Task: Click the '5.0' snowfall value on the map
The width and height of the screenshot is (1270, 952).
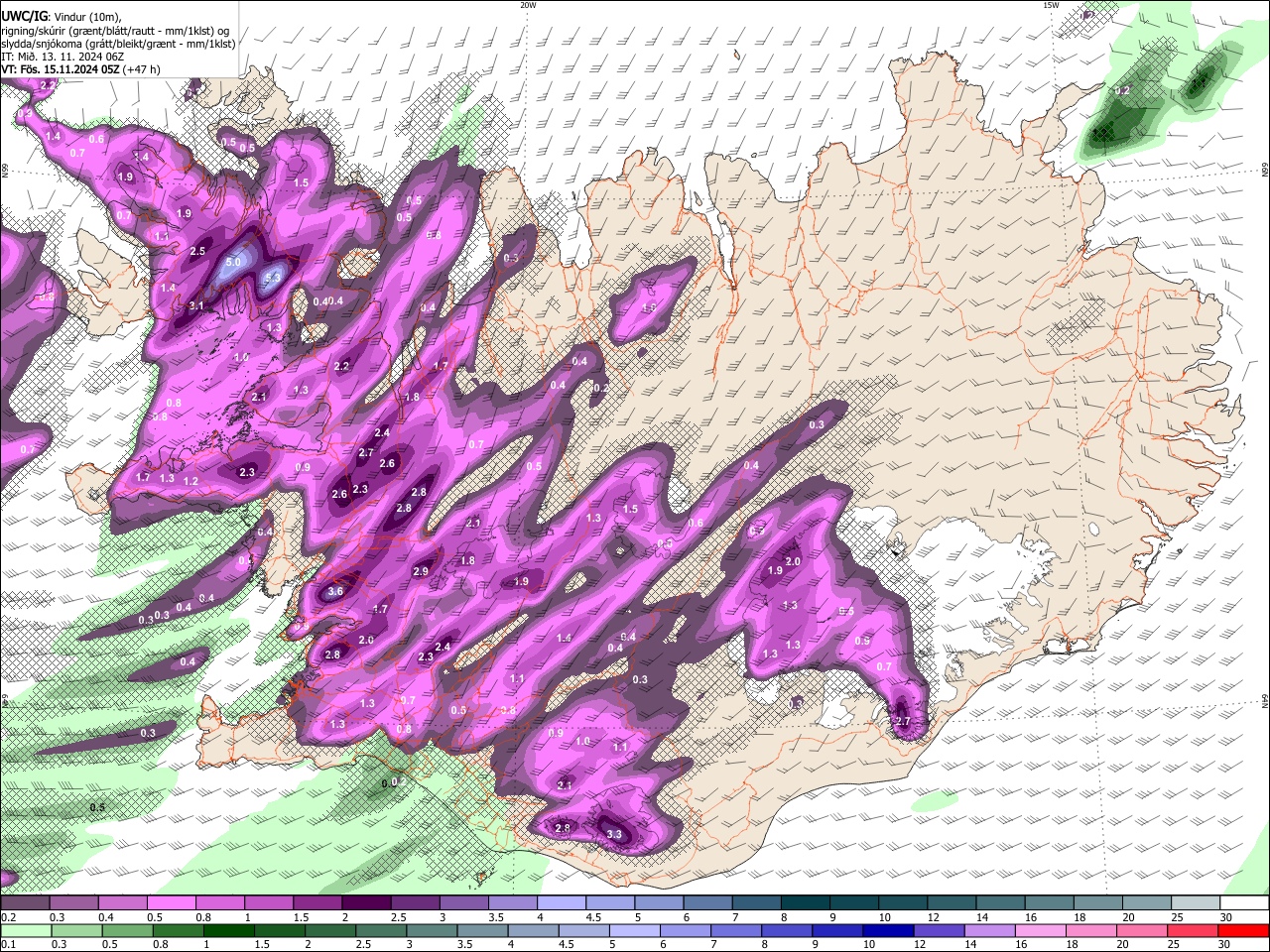Action: pos(234,263)
